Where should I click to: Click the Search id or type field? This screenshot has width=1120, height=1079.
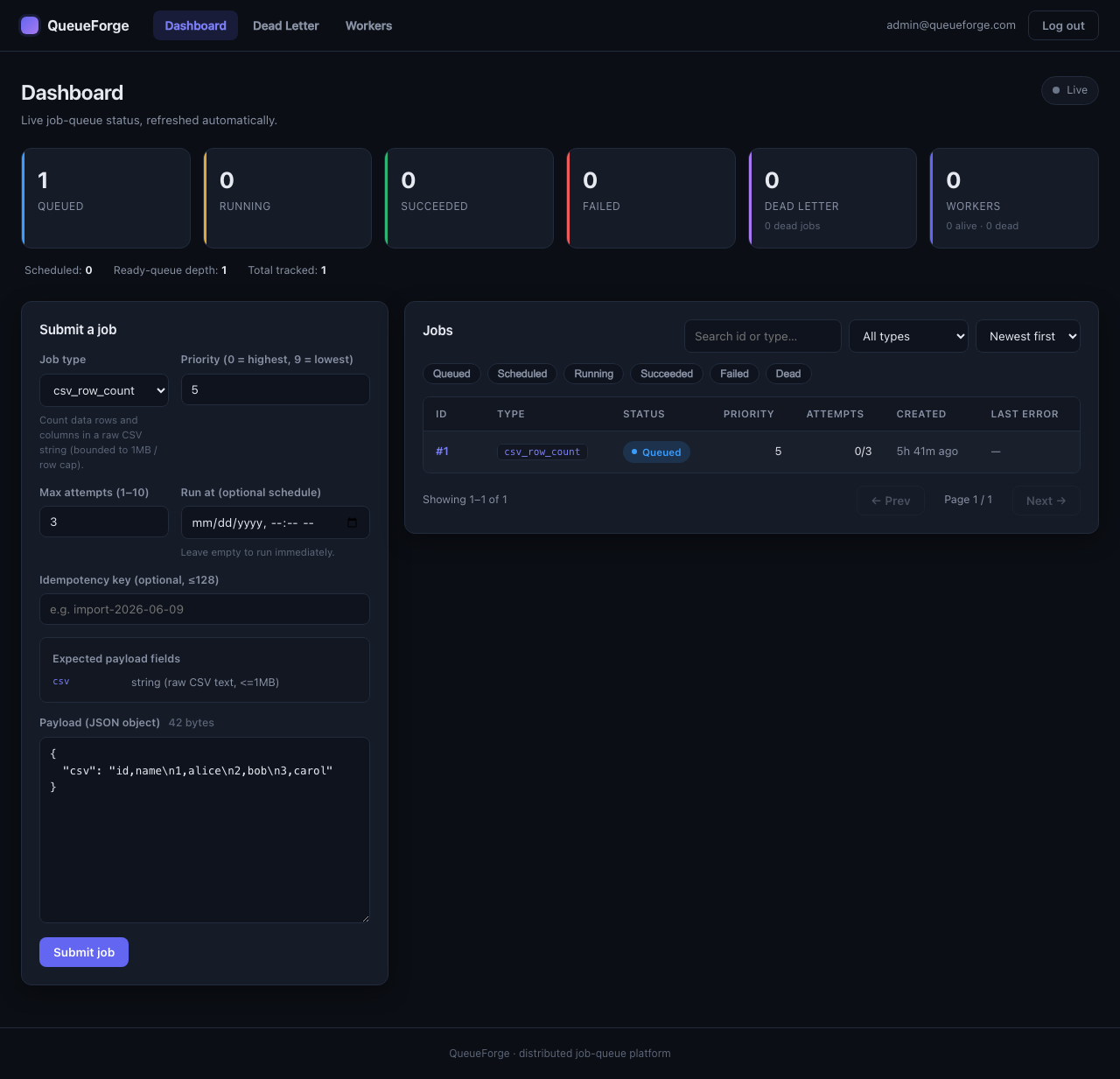coord(763,336)
